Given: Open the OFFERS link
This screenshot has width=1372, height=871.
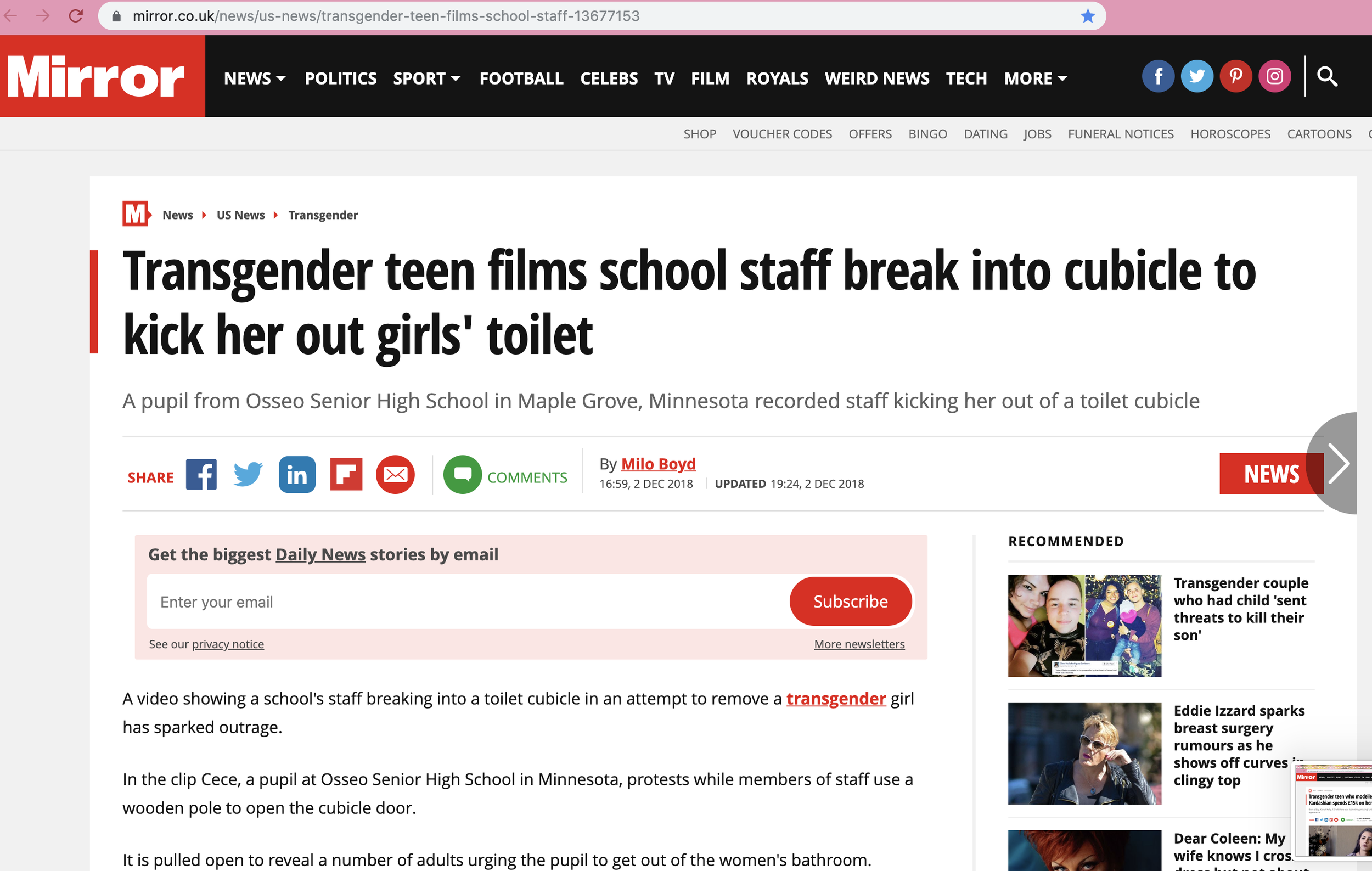Looking at the screenshot, I should [x=870, y=134].
